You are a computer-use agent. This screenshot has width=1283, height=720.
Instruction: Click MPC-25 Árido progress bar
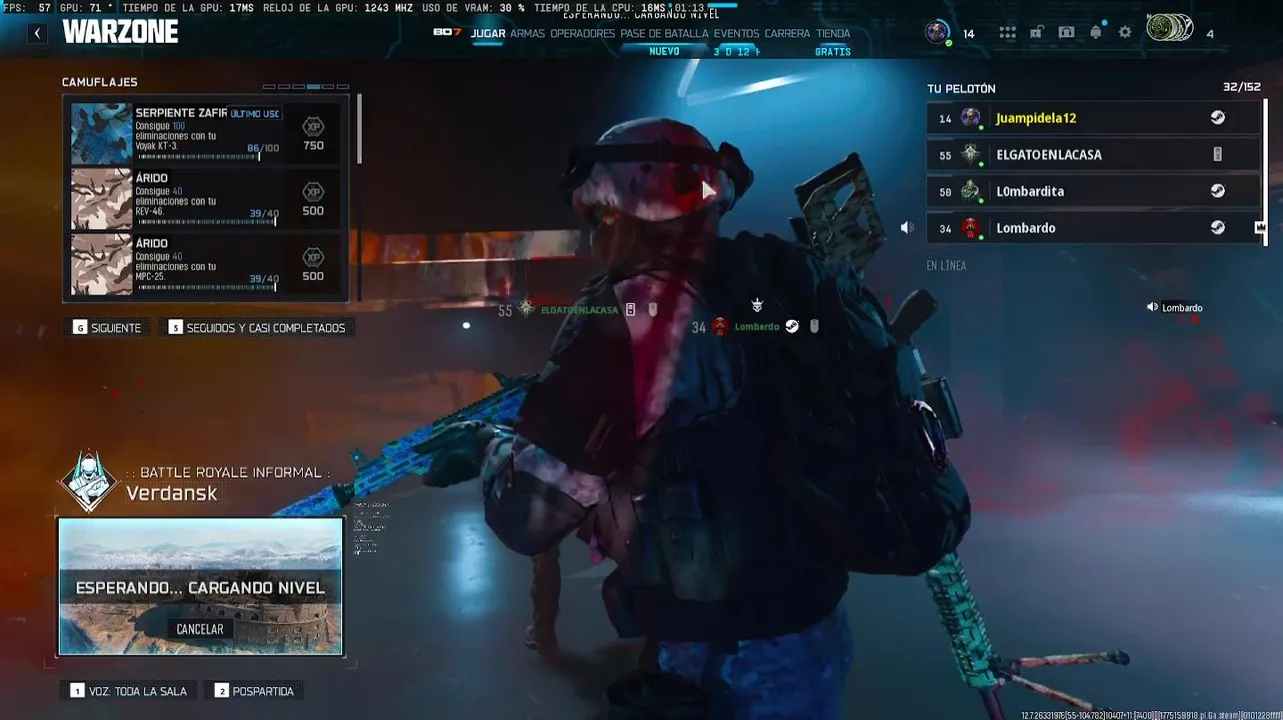tap(206, 287)
